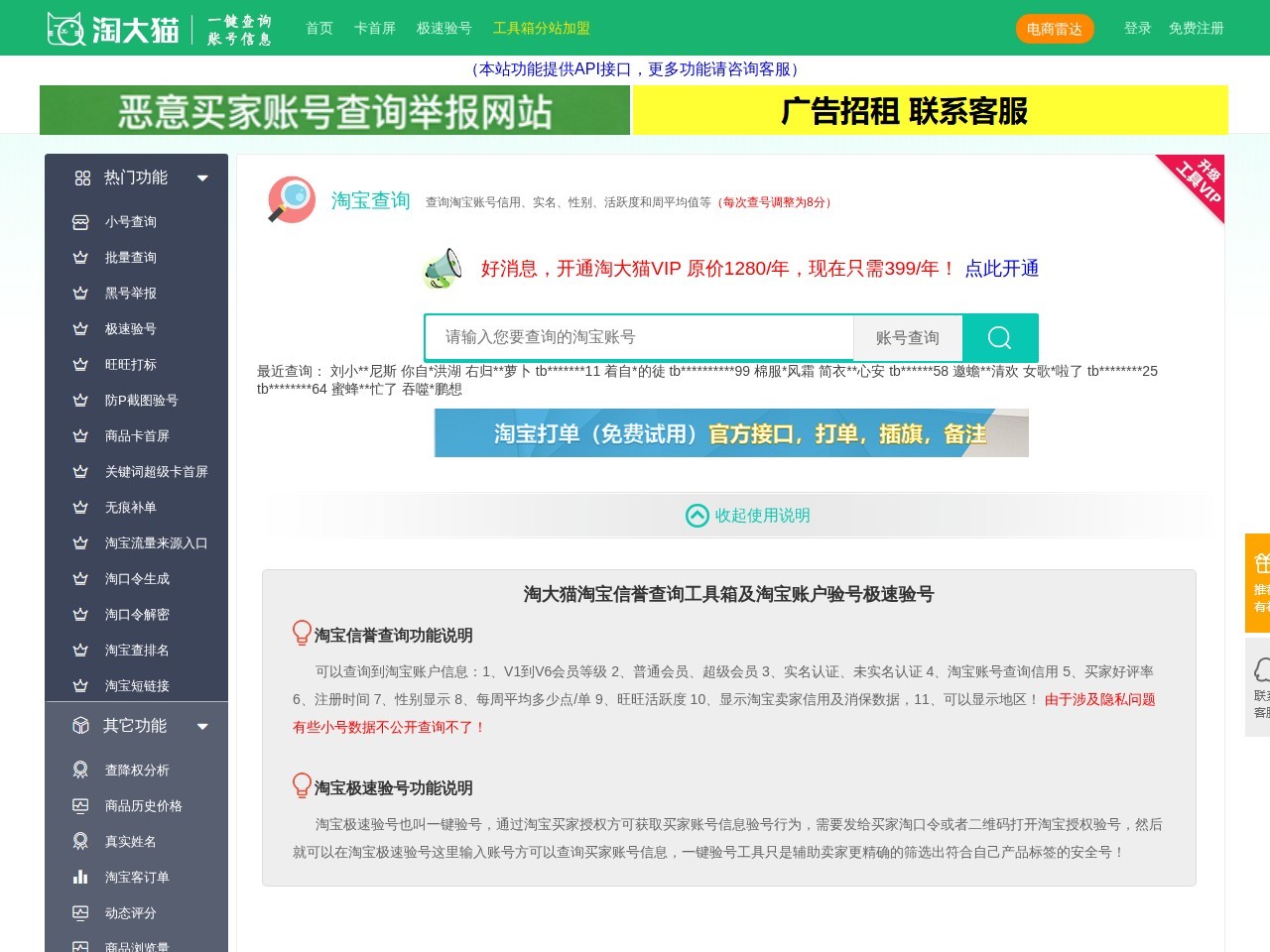Open the API notice link at top
This screenshot has height=952, width=1270.
[635, 69]
